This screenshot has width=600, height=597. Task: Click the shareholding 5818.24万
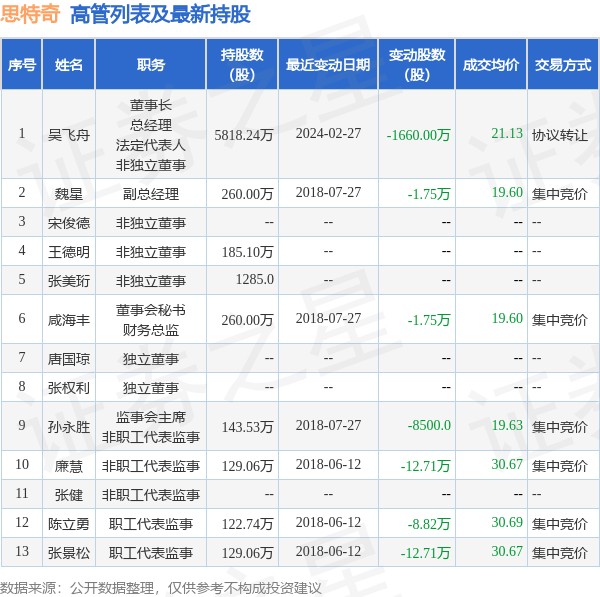click(x=244, y=135)
